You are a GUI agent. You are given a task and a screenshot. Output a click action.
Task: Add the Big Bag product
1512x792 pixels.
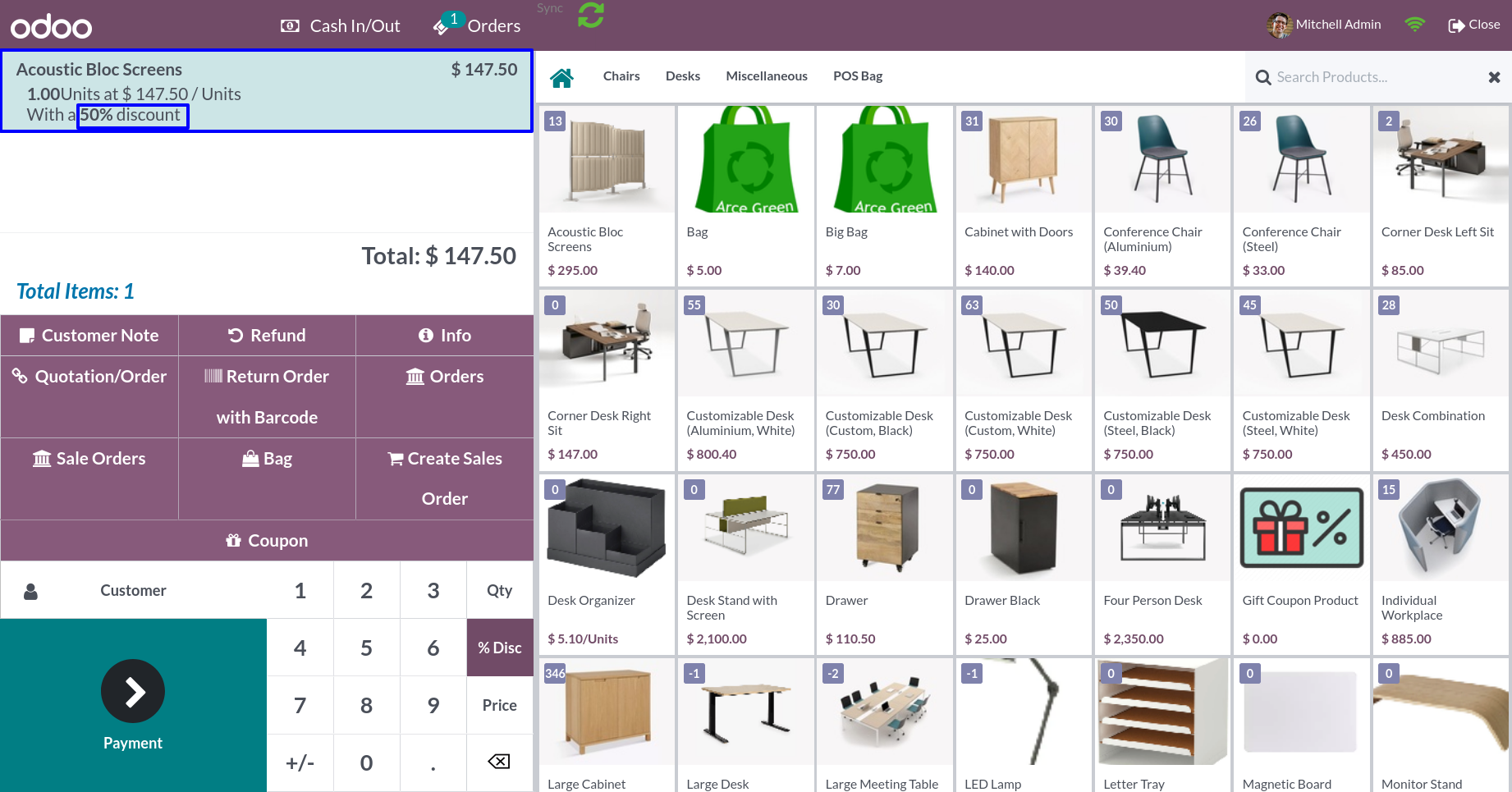[884, 195]
